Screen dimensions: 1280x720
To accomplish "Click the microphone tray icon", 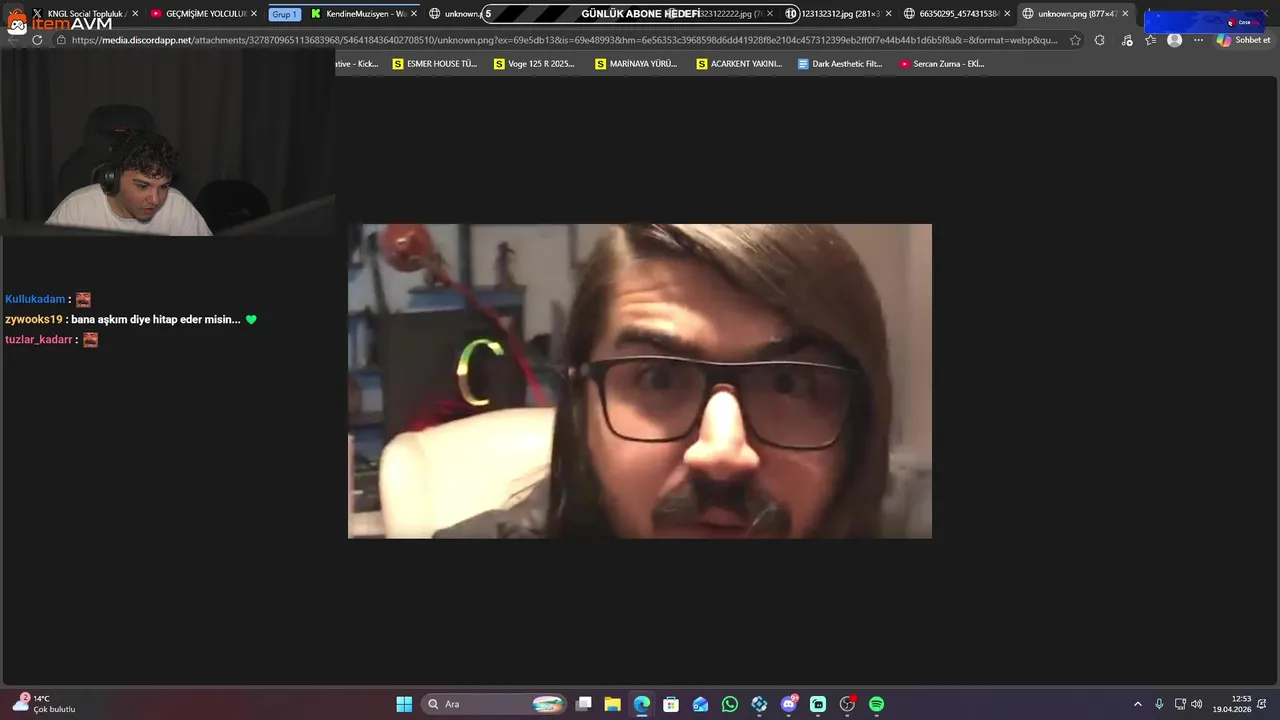I will click(x=1159, y=704).
